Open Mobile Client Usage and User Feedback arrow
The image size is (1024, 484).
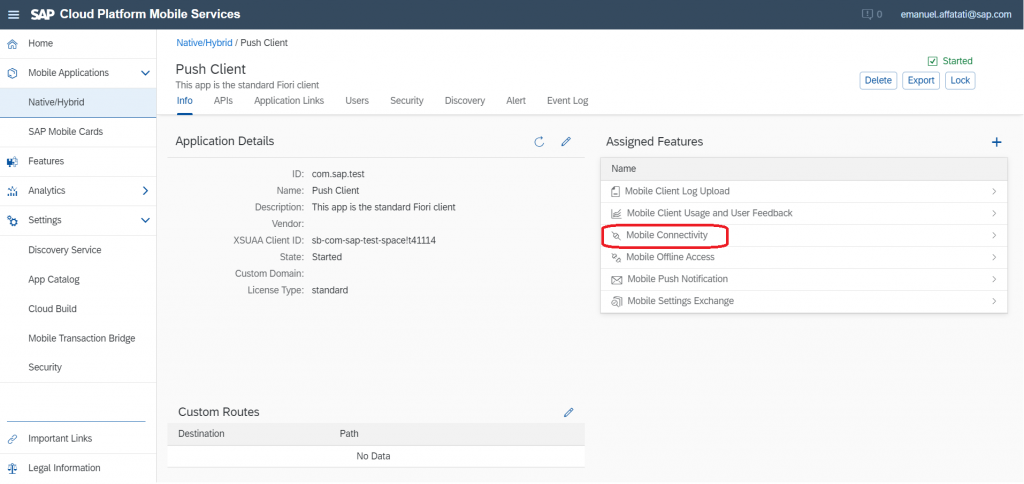pyautogui.click(x=995, y=214)
